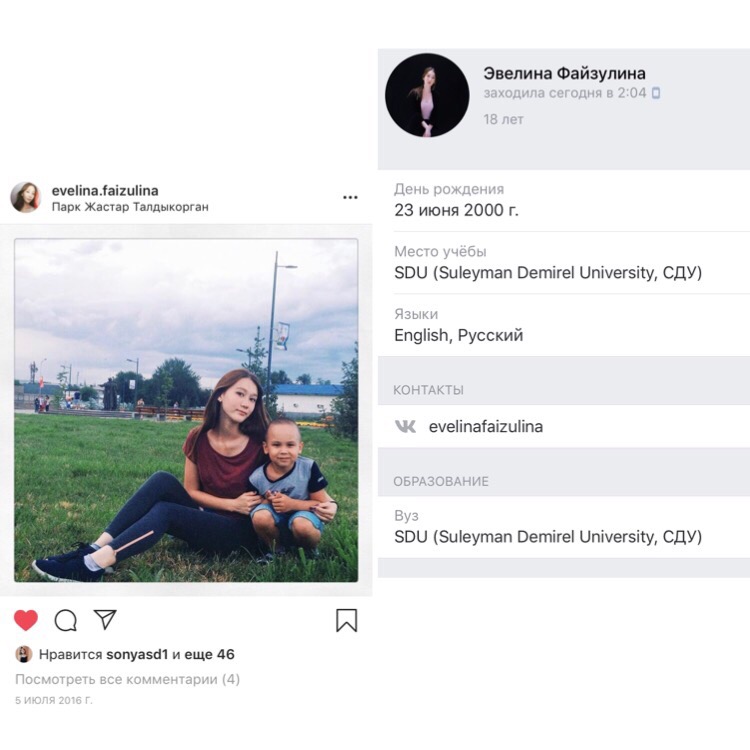Open evelina.faizulina username link
This screenshot has height=750, width=750.
(x=105, y=190)
